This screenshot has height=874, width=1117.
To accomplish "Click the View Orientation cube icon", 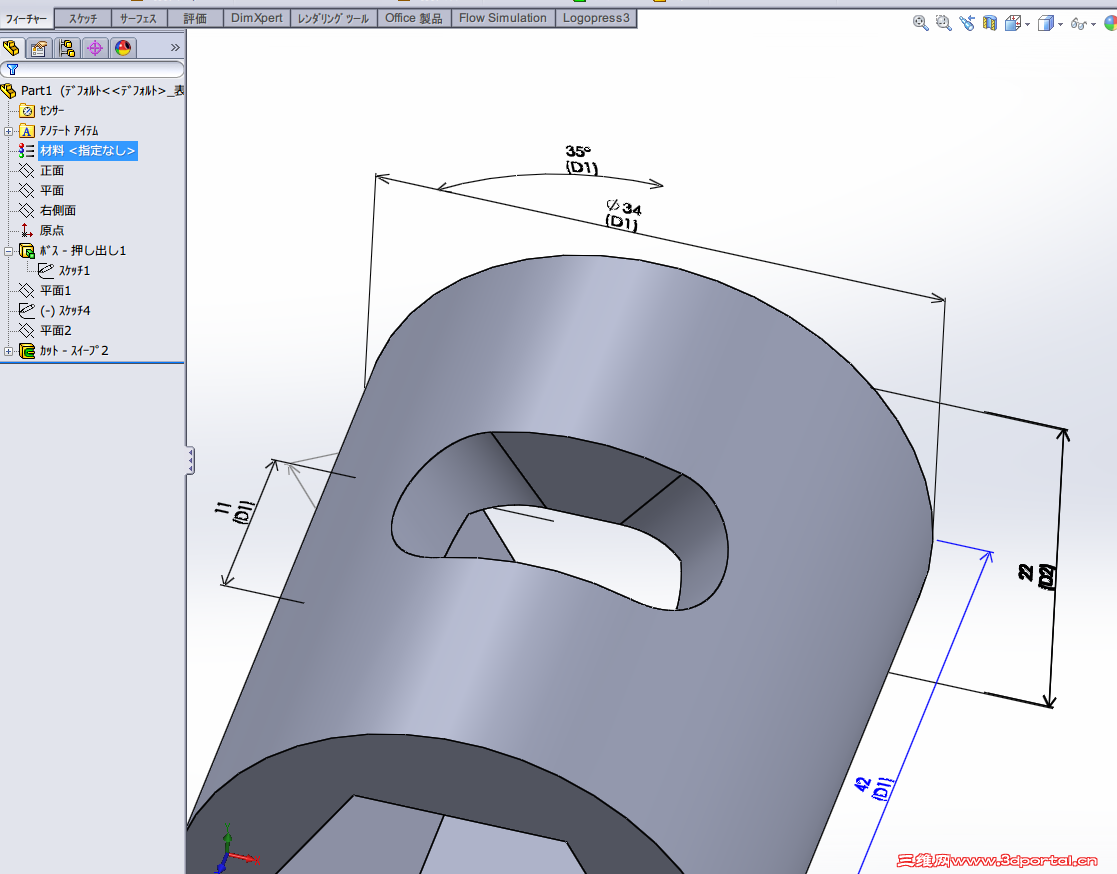I will point(1012,24).
